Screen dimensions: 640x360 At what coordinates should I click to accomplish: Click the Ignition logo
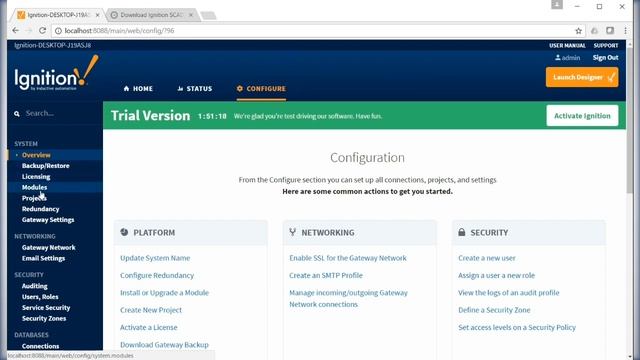tap(56, 73)
